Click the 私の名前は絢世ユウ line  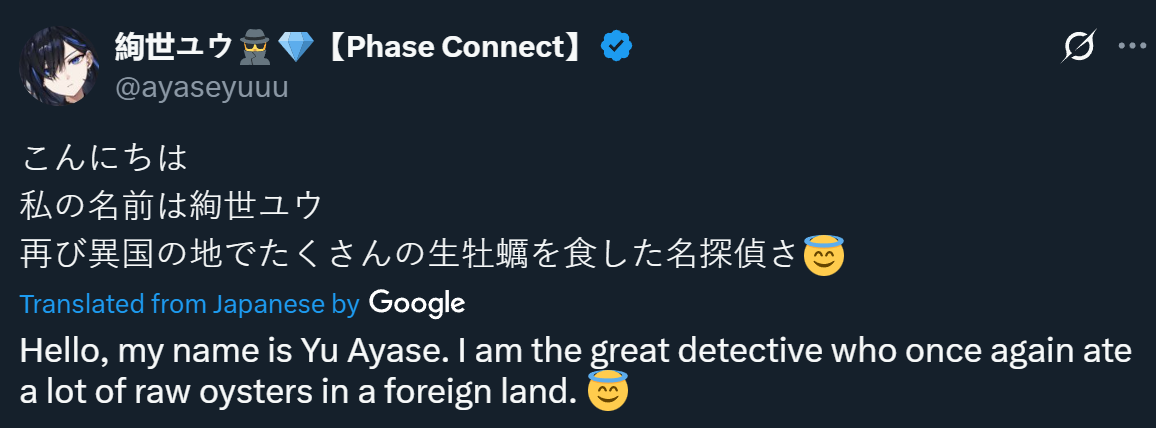pyautogui.click(x=171, y=207)
